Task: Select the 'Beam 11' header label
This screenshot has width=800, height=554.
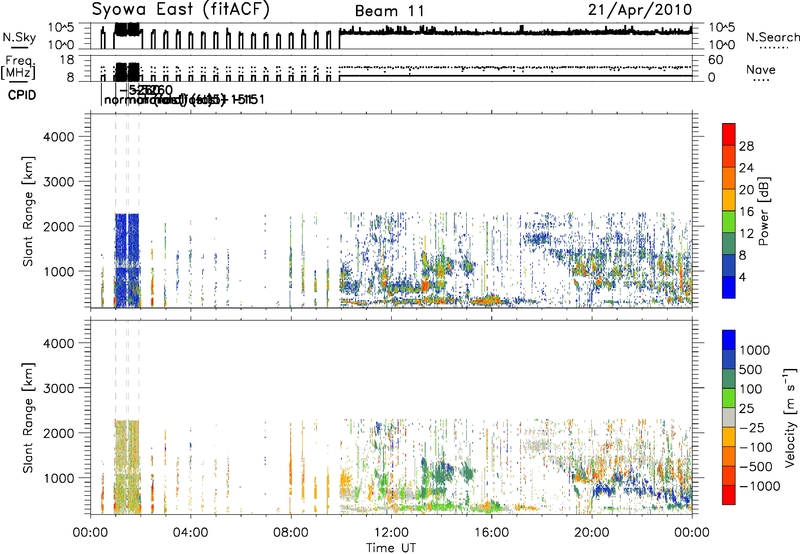Action: tap(389, 11)
